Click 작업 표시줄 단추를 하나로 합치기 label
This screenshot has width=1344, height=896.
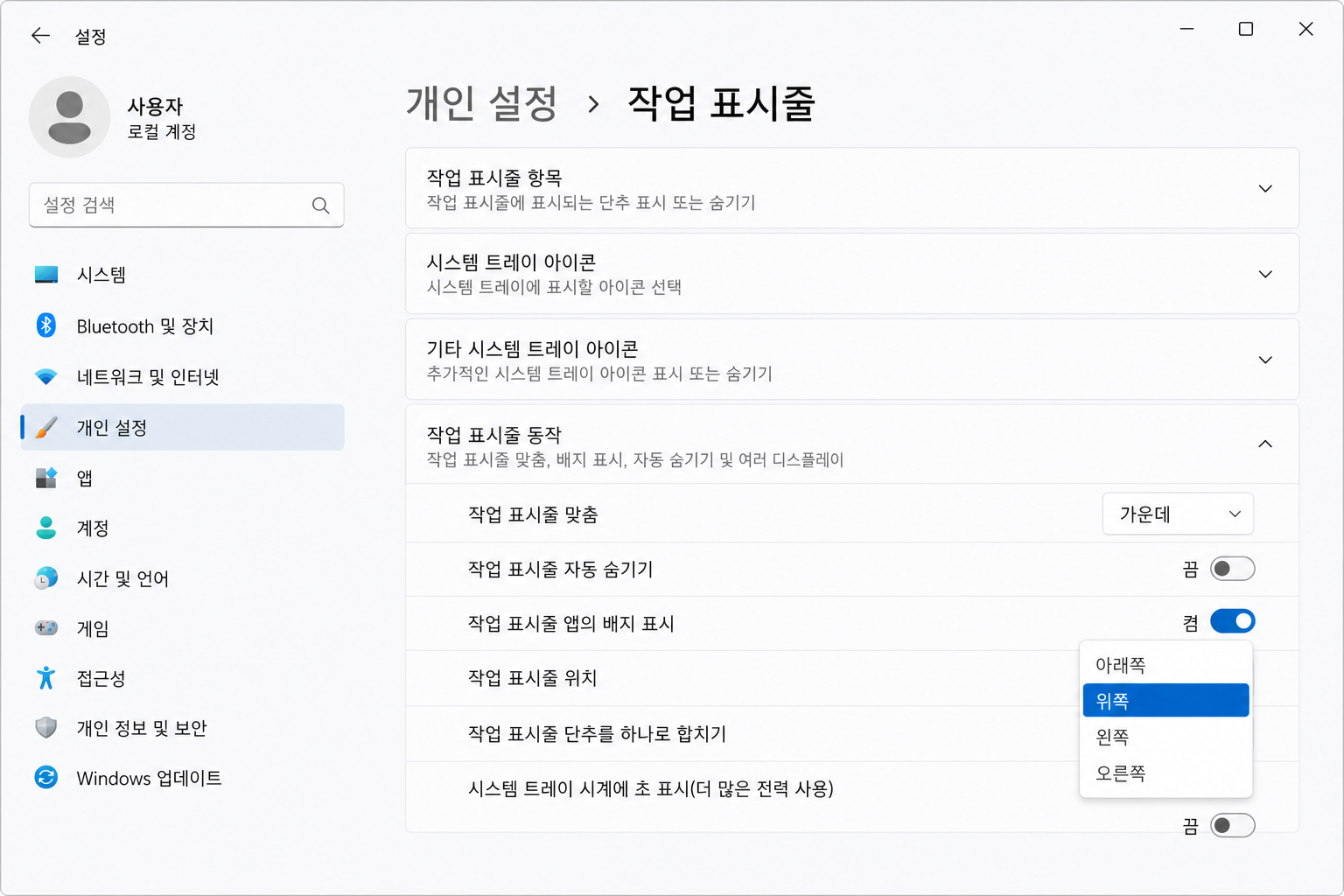[x=597, y=734]
